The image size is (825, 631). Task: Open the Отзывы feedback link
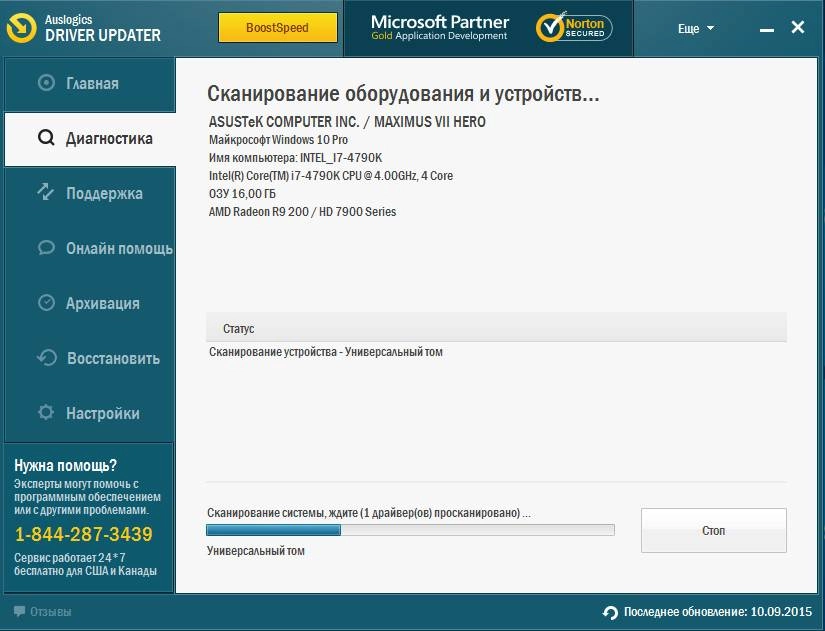(43, 612)
